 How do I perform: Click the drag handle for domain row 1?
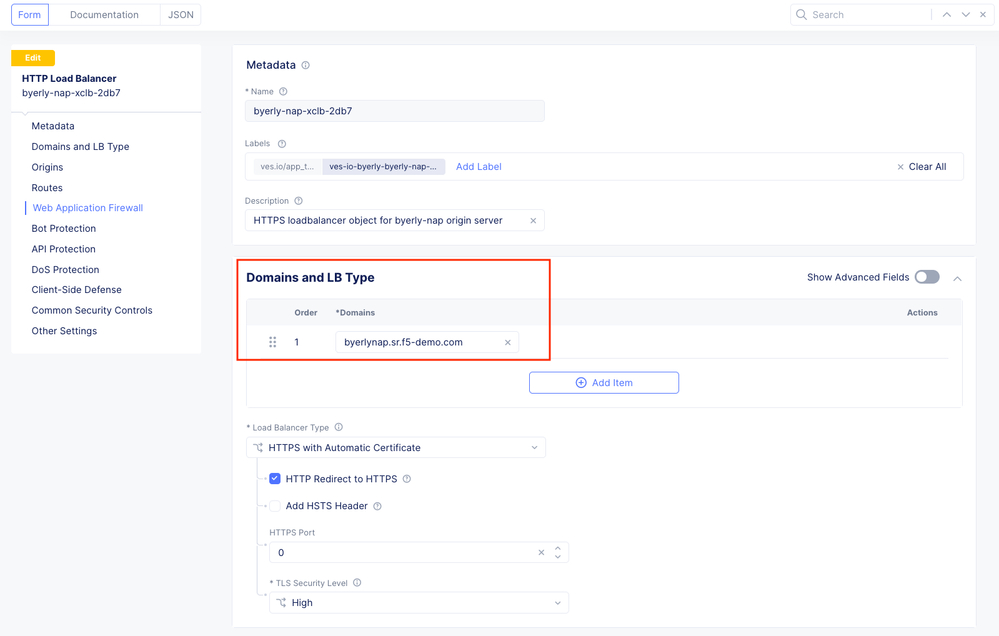(x=272, y=342)
